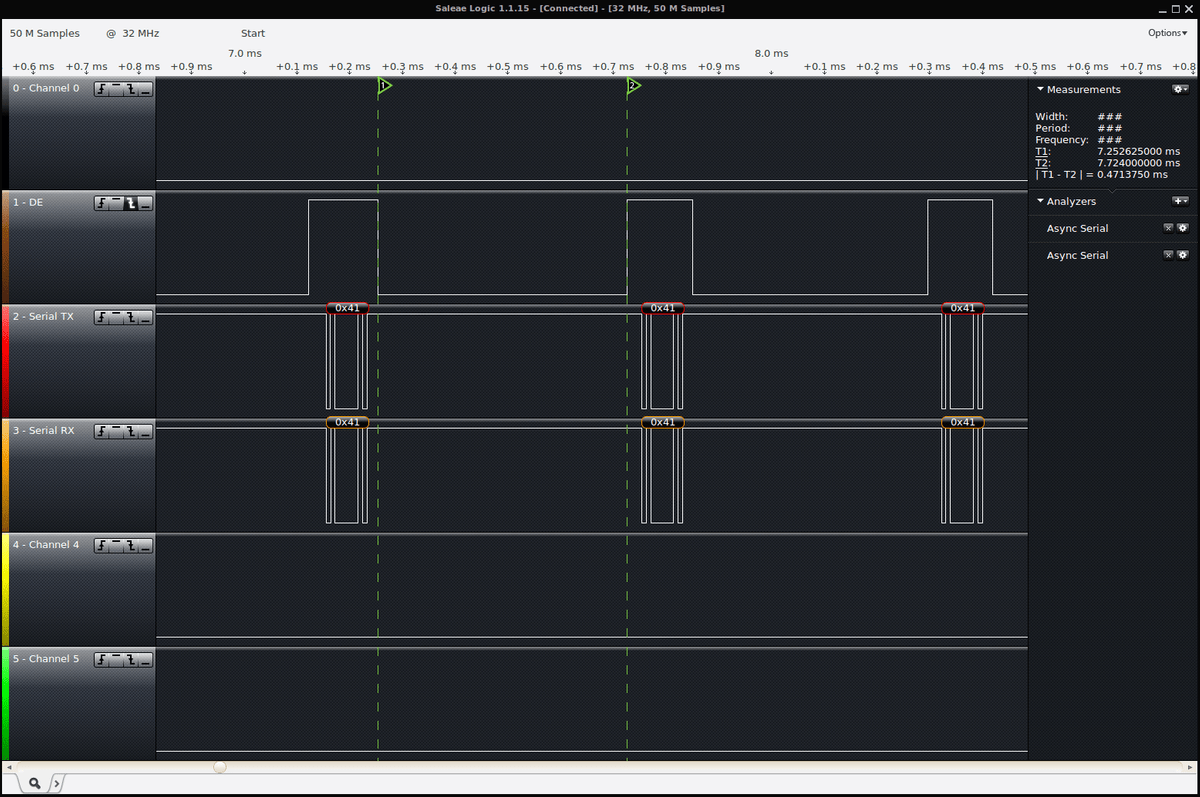Set high level trigger on Serial TX

point(117,318)
